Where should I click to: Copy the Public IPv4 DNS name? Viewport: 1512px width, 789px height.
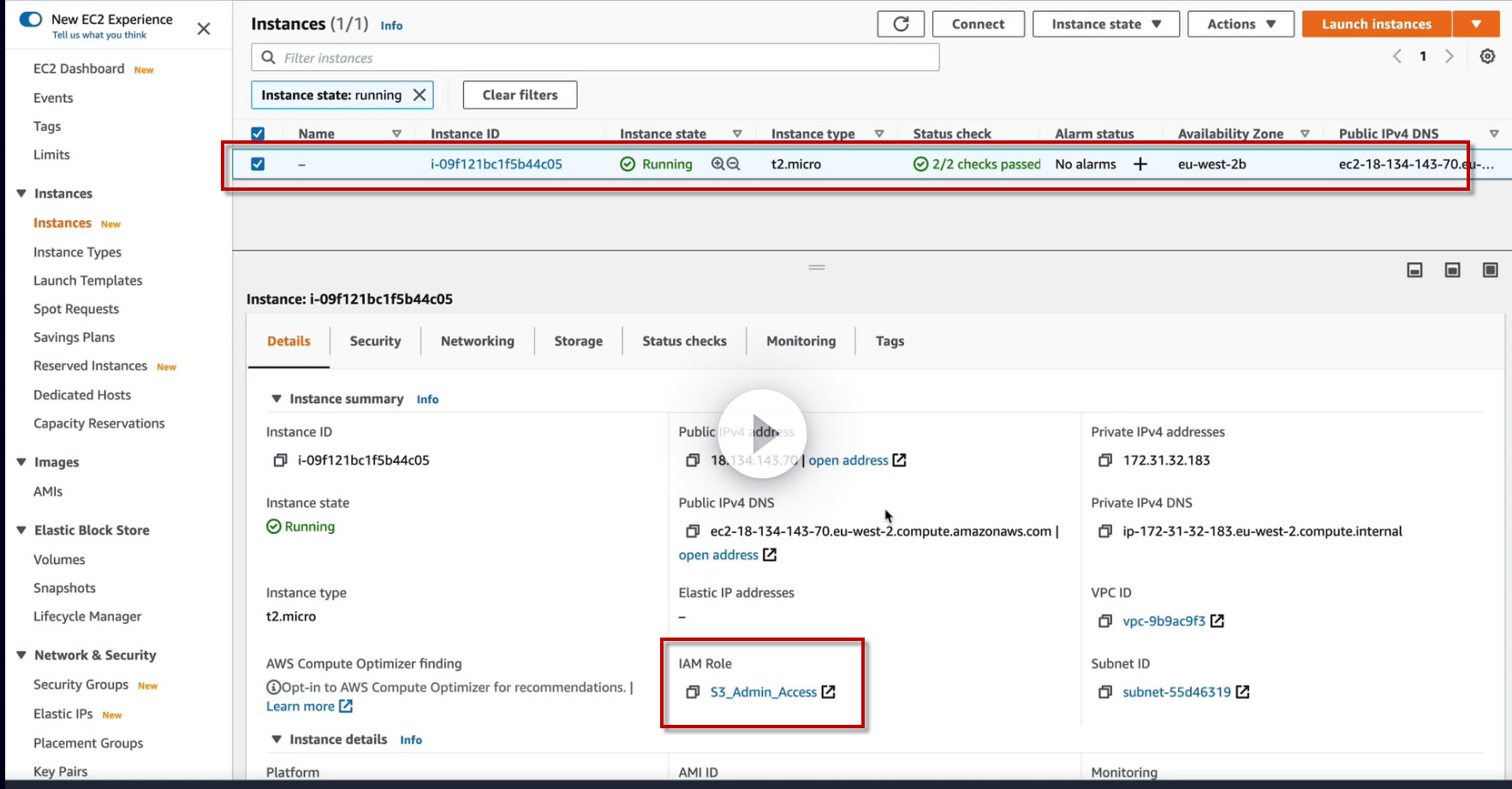coord(693,531)
